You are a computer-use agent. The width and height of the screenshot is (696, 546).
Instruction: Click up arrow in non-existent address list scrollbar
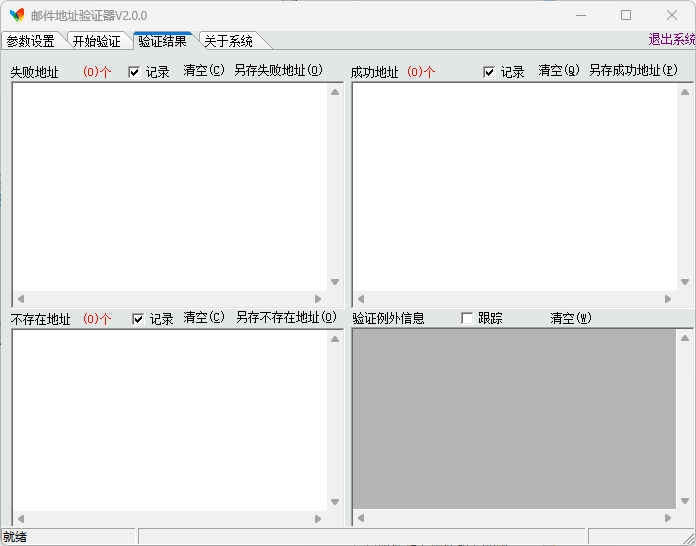pyautogui.click(x=335, y=339)
